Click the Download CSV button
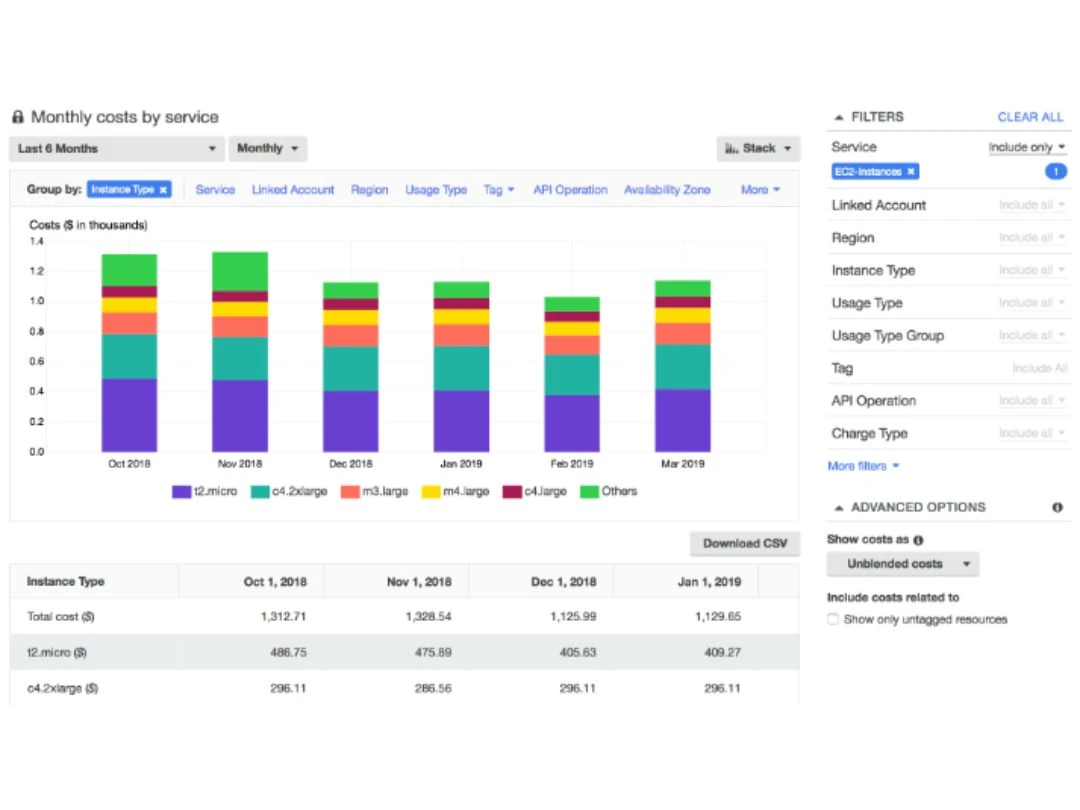The image size is (1080, 810). pos(745,543)
